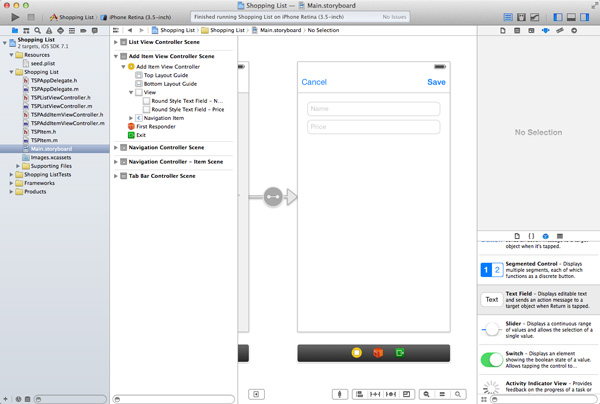Collapse the Add Item View Controller node
Screen dimensions: 600x404
124,67
